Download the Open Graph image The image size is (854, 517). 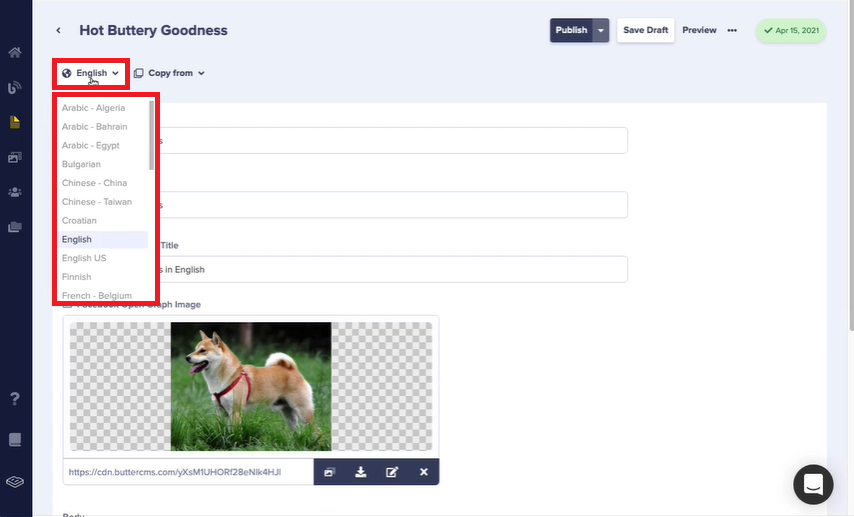click(361, 472)
